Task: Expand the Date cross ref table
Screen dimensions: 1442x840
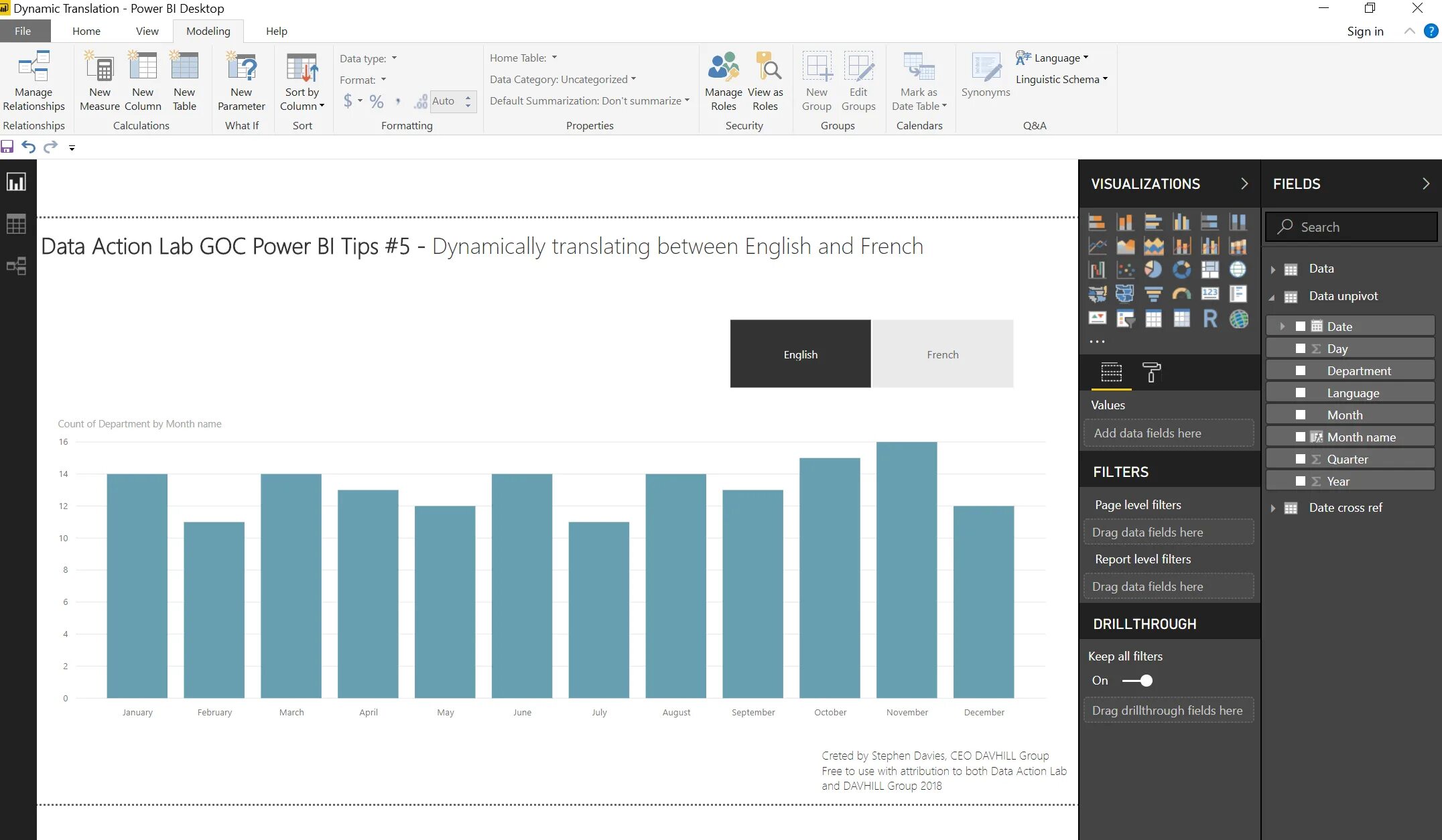Action: click(x=1275, y=507)
